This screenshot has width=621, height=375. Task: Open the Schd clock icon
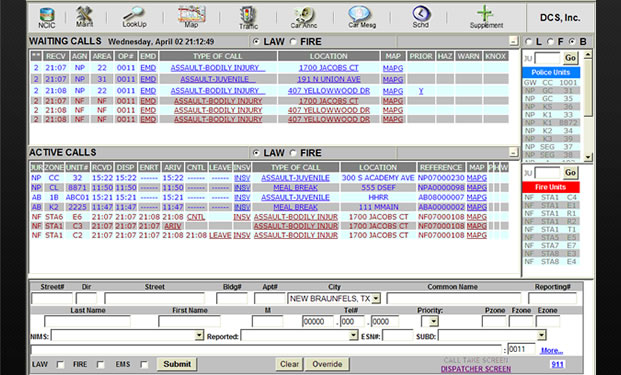(420, 17)
